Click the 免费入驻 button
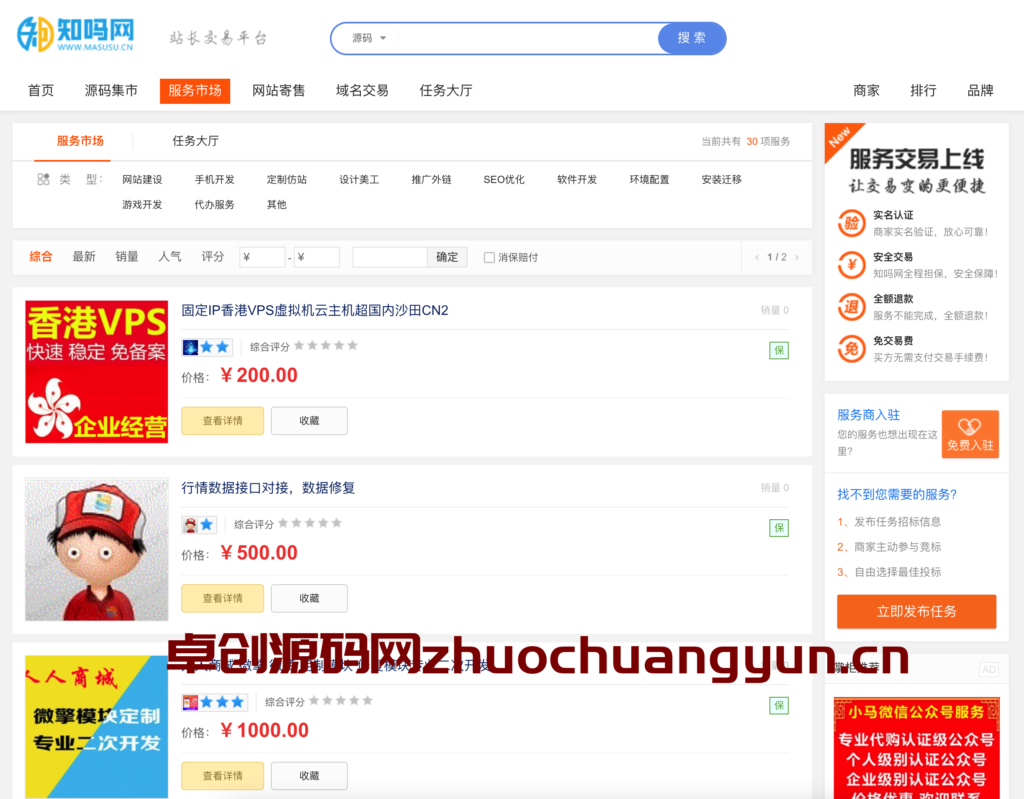Image resolution: width=1024 pixels, height=799 pixels. (970, 434)
